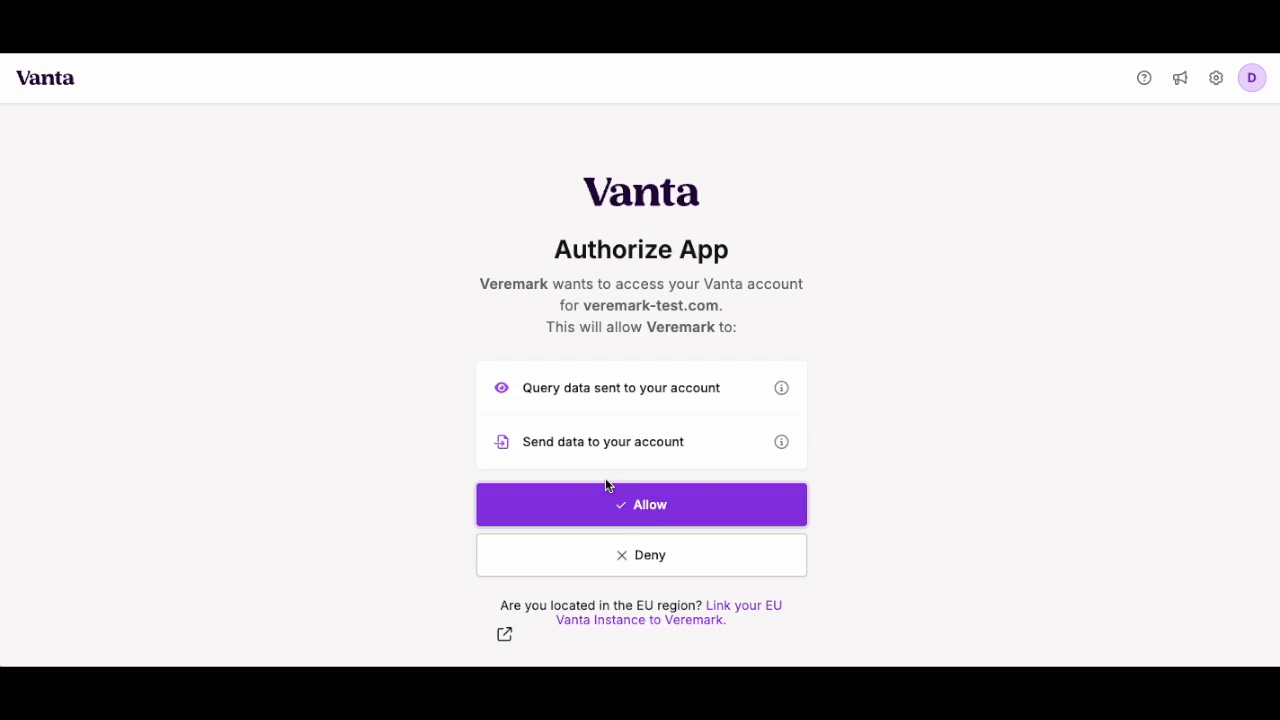Click the large Vanta logo above Authorize App
The height and width of the screenshot is (720, 1280).
pos(641,192)
